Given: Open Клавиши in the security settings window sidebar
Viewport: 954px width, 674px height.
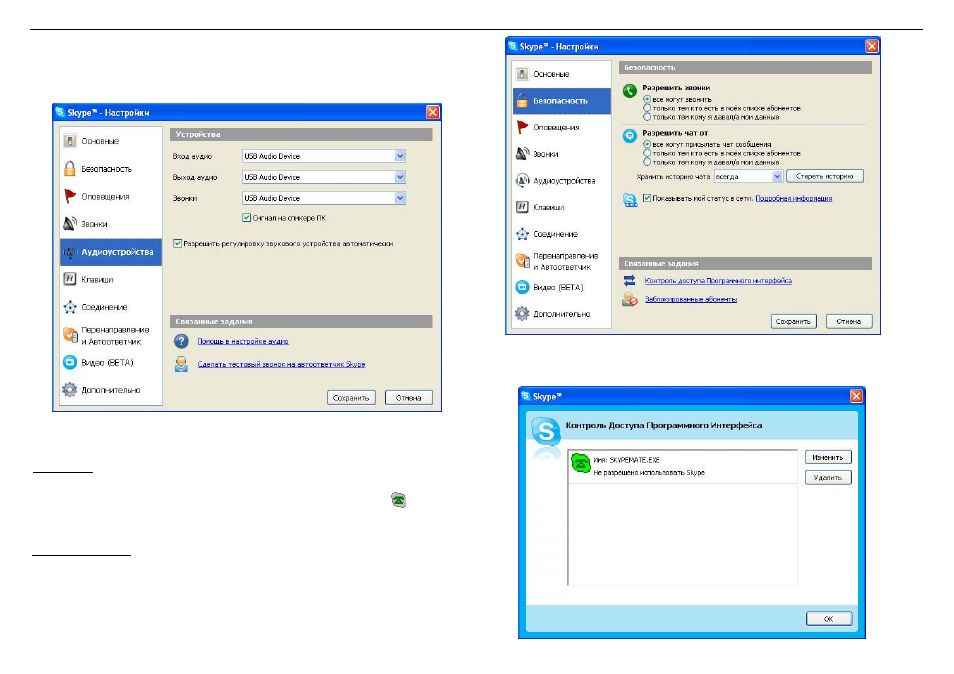Looking at the screenshot, I should [x=561, y=207].
